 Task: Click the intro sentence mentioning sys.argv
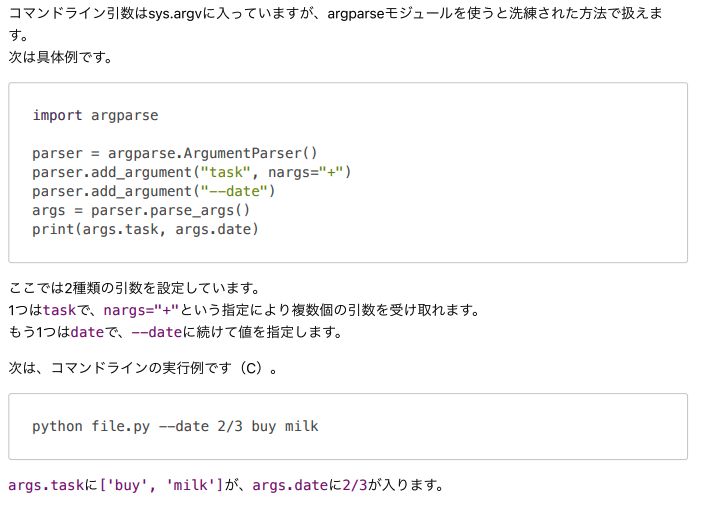click(335, 15)
